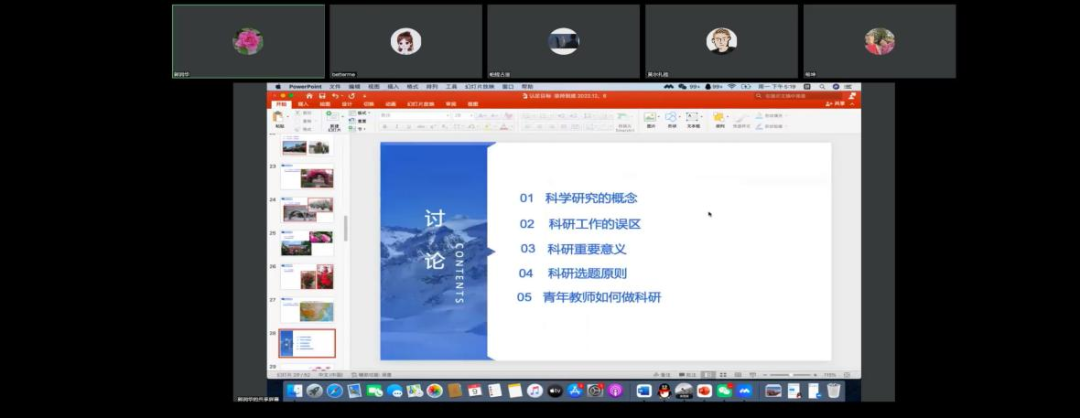Click the '青年教师如何做科研' text on slide
Image resolution: width=1080 pixels, height=418 pixels.
[x=602, y=297]
